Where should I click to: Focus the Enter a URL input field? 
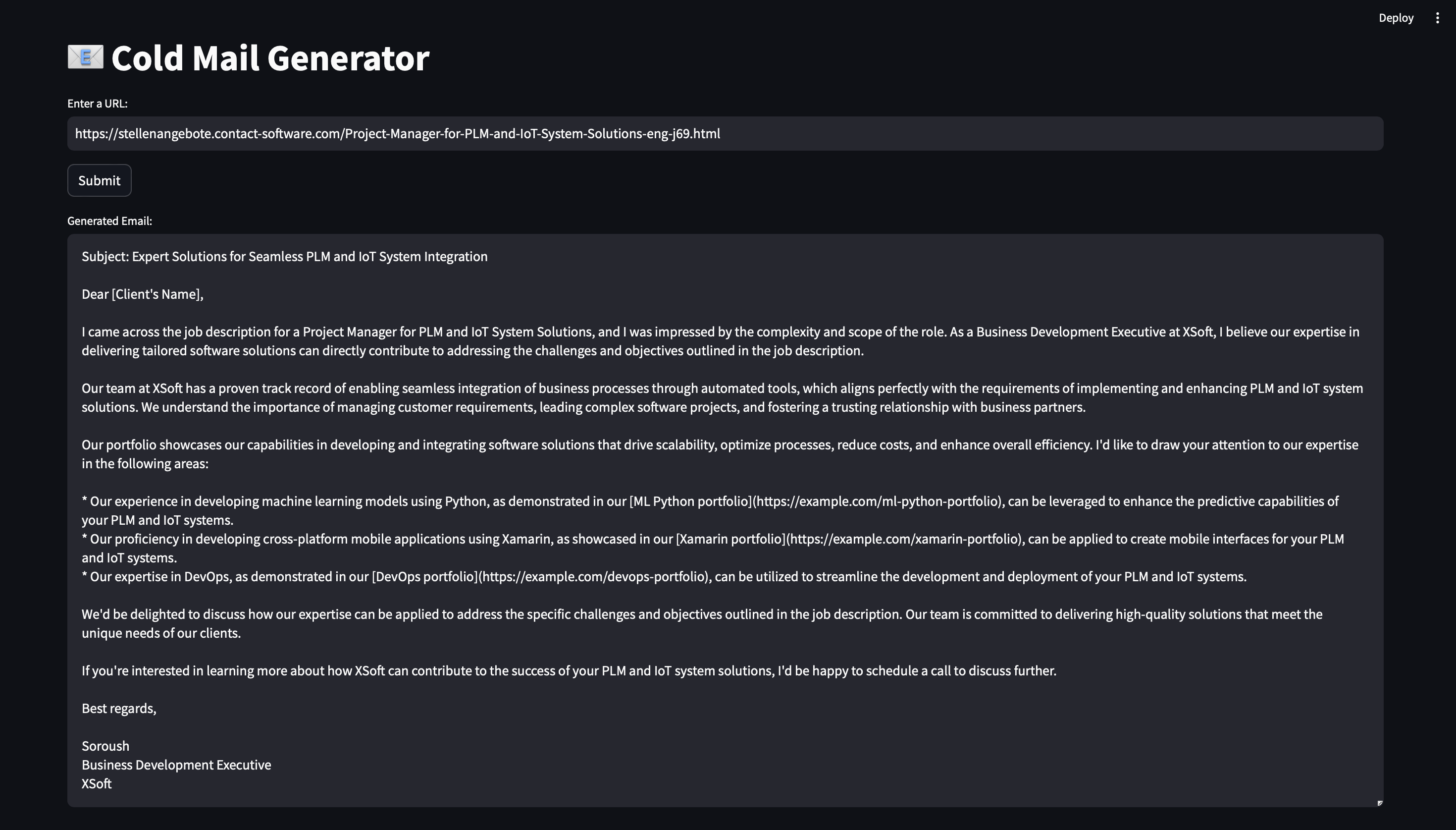(x=725, y=133)
